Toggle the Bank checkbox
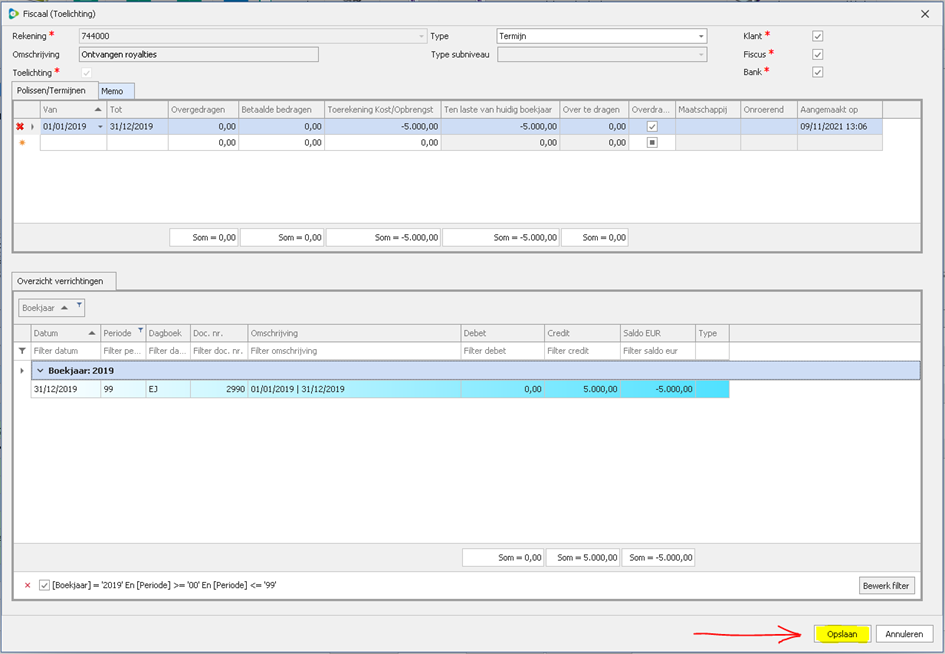Screen dimensions: 945x654 click(817, 72)
